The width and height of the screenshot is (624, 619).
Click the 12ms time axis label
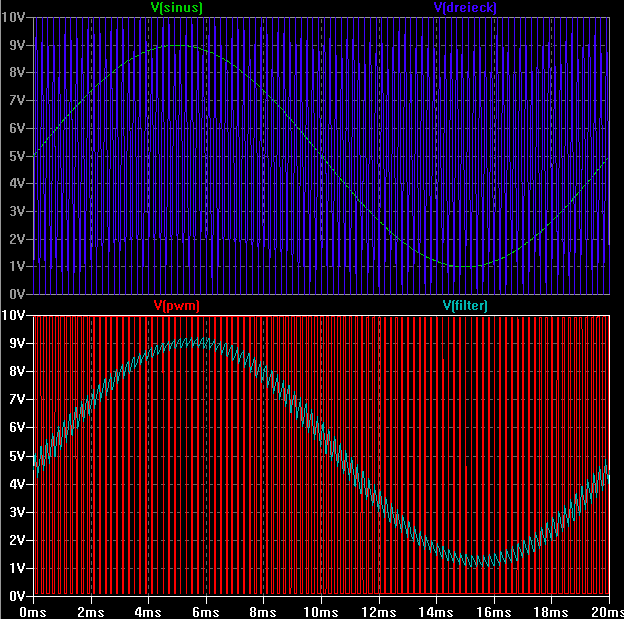click(x=379, y=612)
